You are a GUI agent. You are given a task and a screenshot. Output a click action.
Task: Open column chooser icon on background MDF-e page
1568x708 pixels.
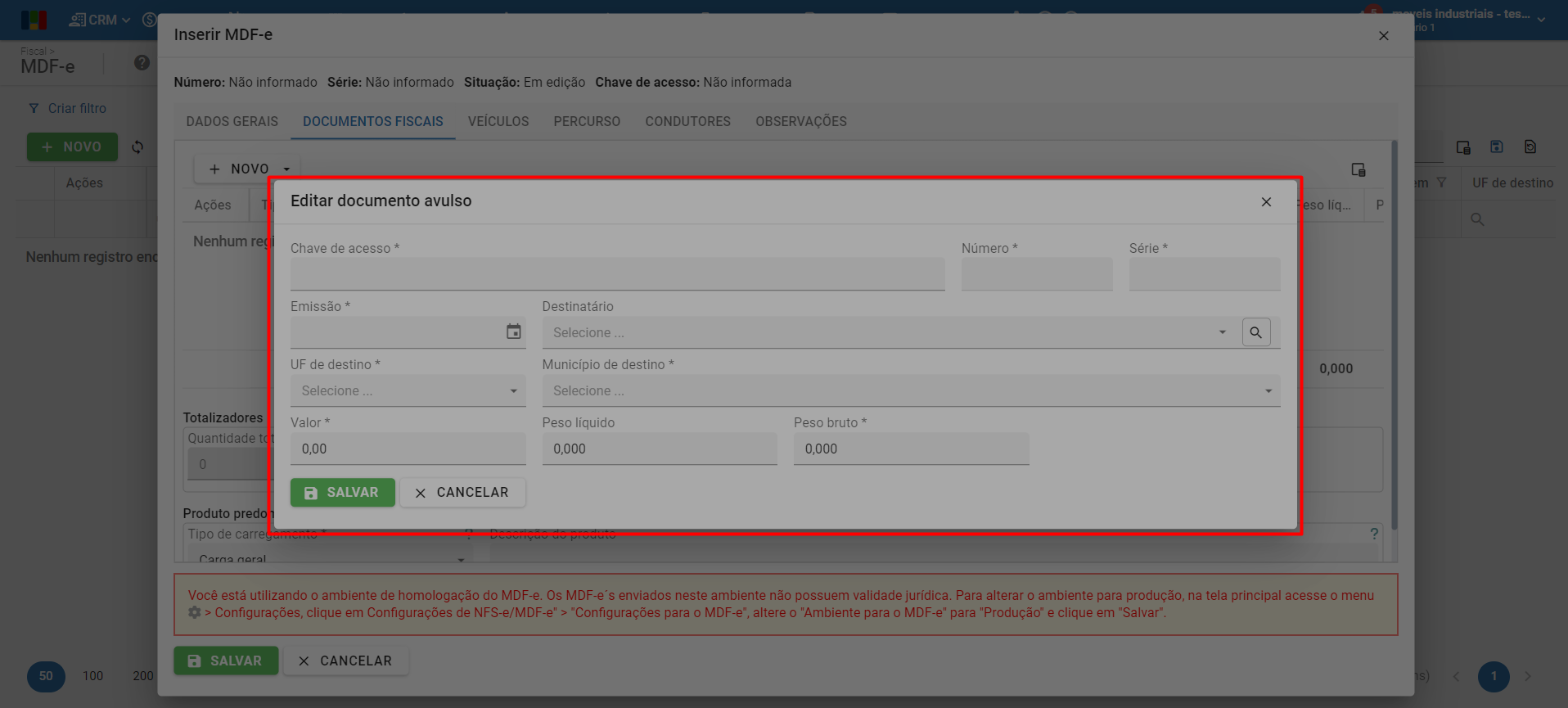1463,147
